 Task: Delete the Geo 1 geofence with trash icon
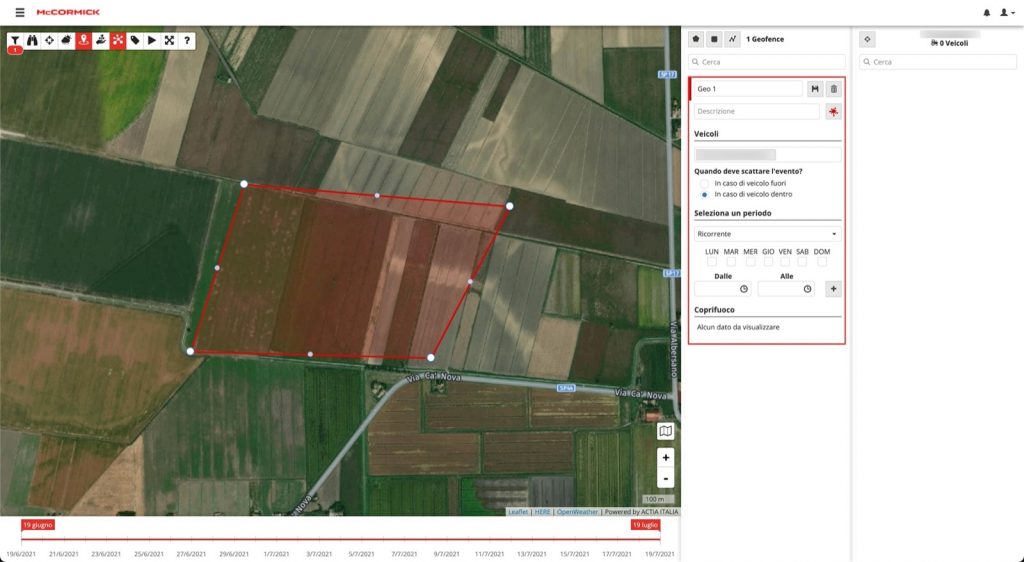point(833,89)
